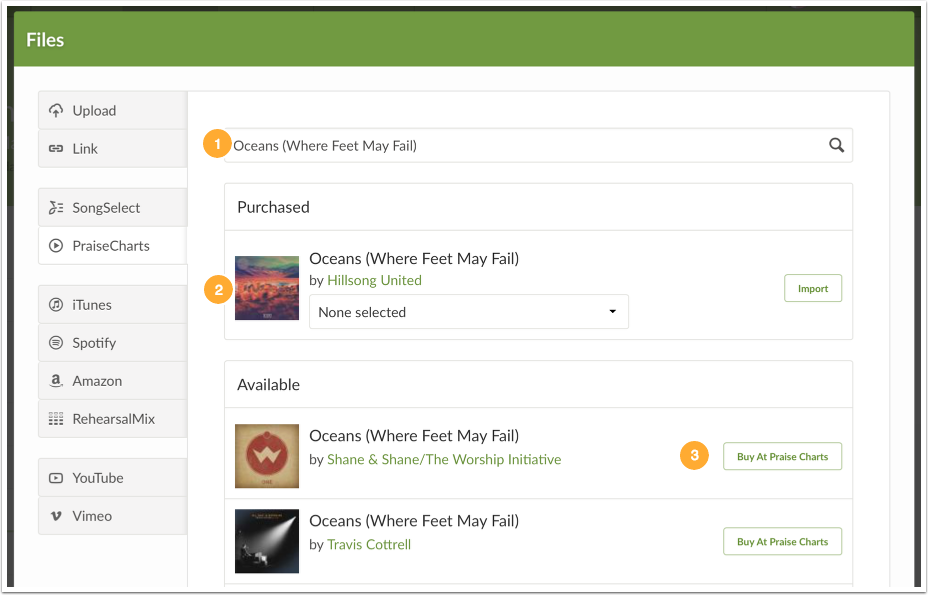The image size is (928, 595).
Task: Select the Upload option in the sidebar
Action: tap(91, 110)
